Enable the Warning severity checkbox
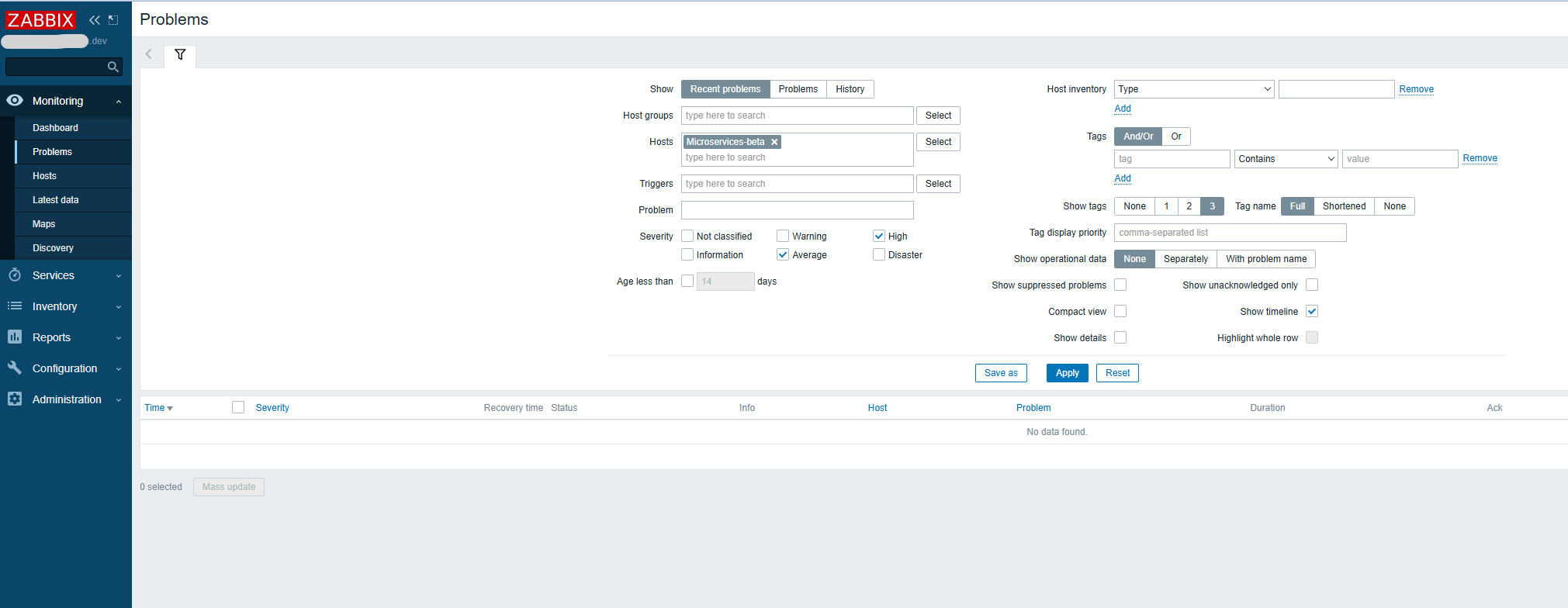The width and height of the screenshot is (1568, 608). tap(783, 236)
